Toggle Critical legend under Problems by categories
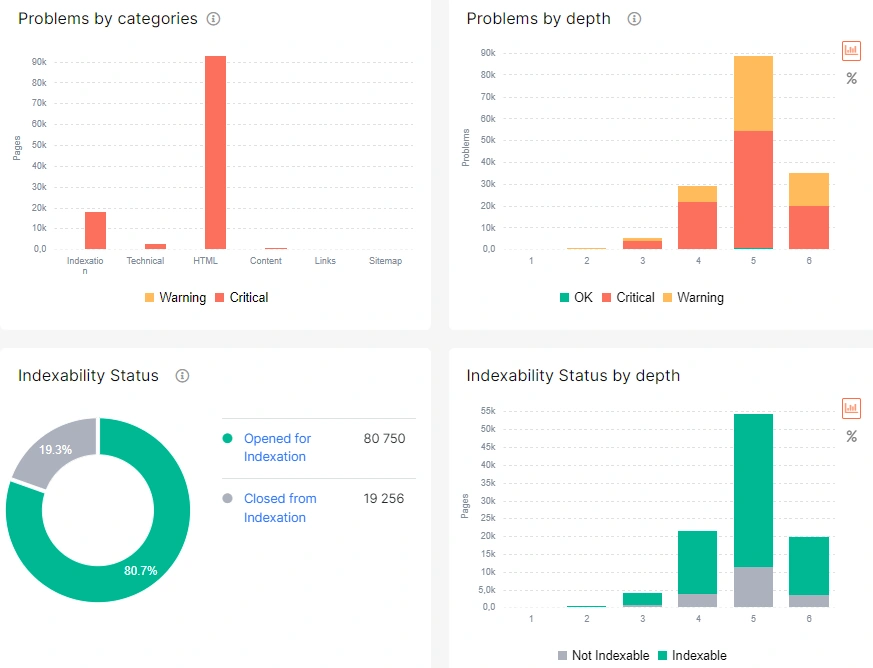This screenshot has height=668, width=873. pos(240,297)
